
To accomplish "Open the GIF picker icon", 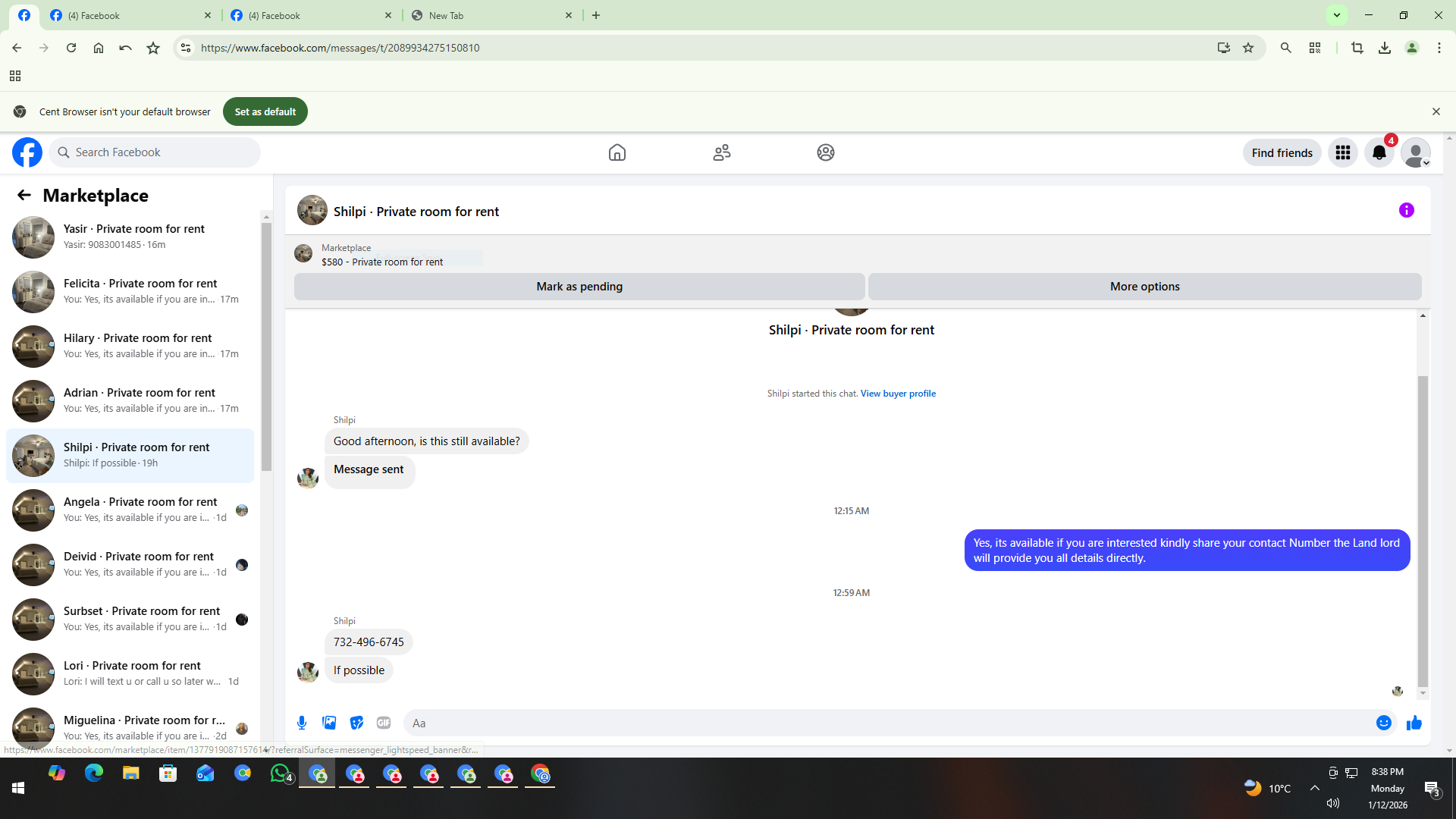I will 384,723.
